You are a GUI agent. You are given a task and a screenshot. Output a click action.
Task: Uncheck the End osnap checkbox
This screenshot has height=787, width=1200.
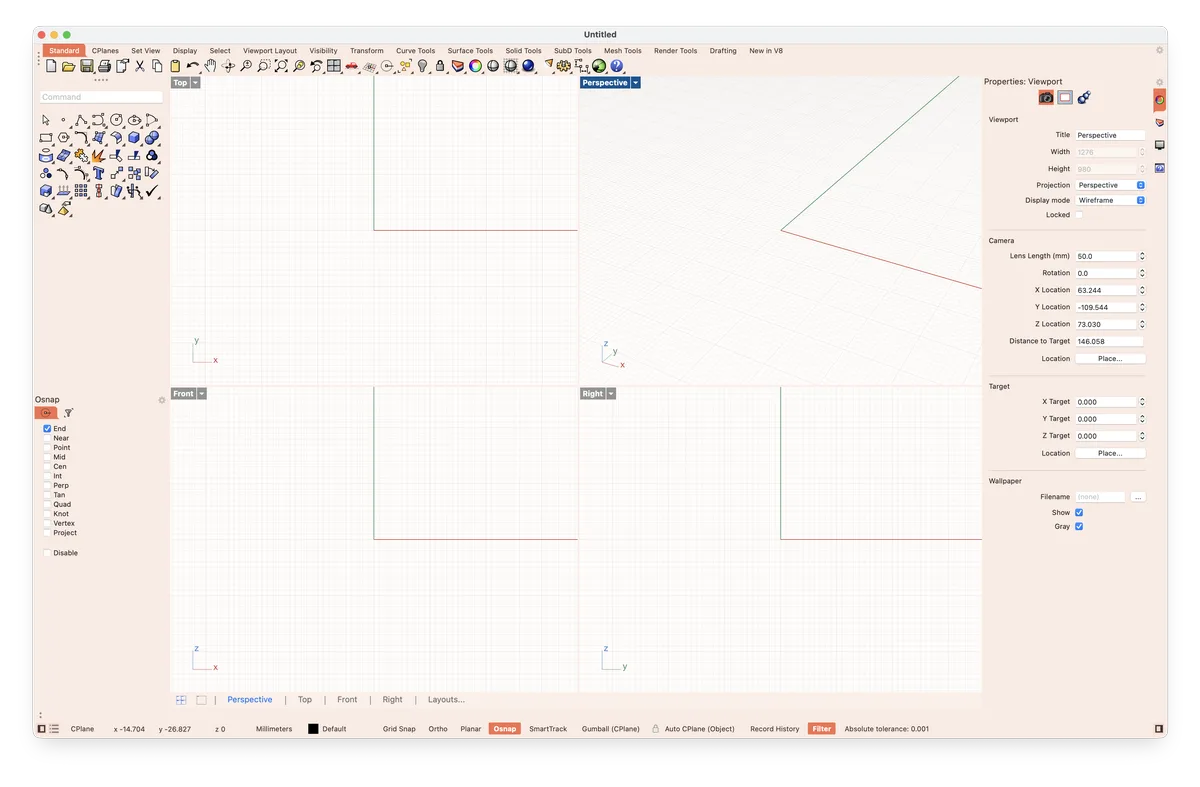tap(47, 428)
